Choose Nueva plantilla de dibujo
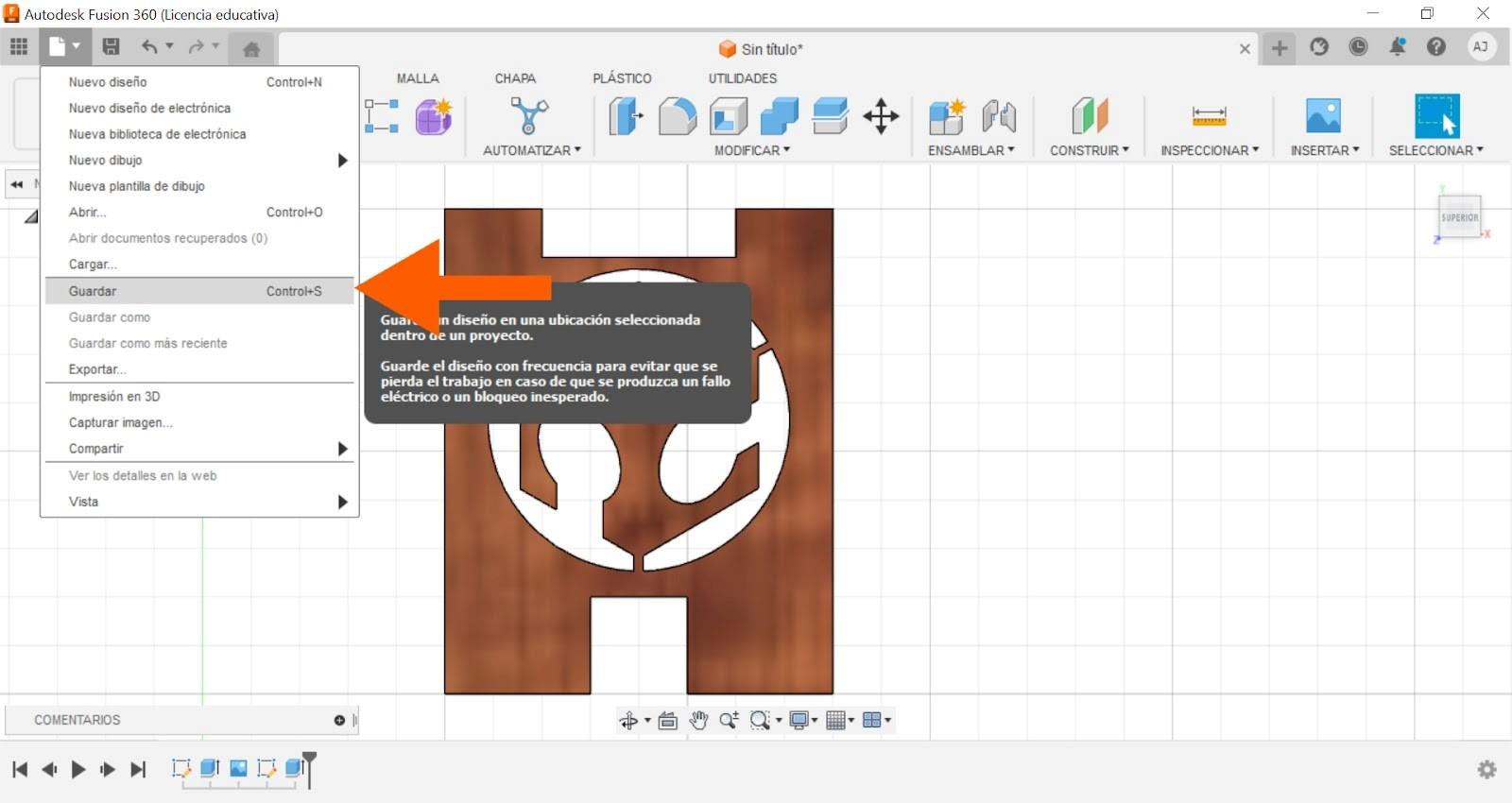The image size is (1512, 803). (199, 186)
